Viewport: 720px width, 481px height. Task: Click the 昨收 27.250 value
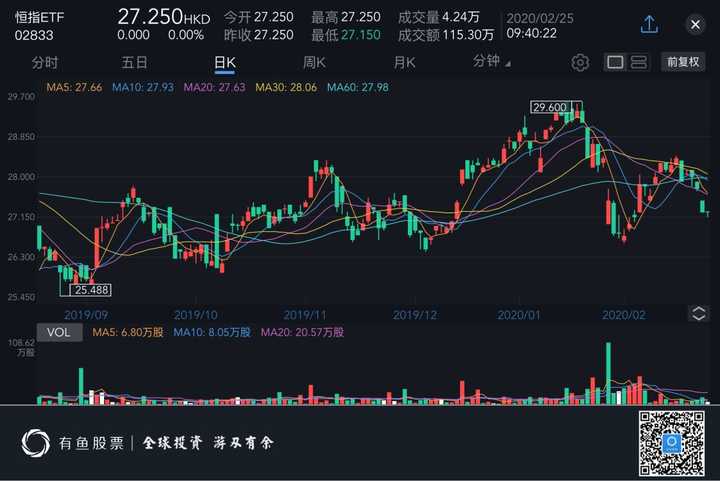[259, 35]
